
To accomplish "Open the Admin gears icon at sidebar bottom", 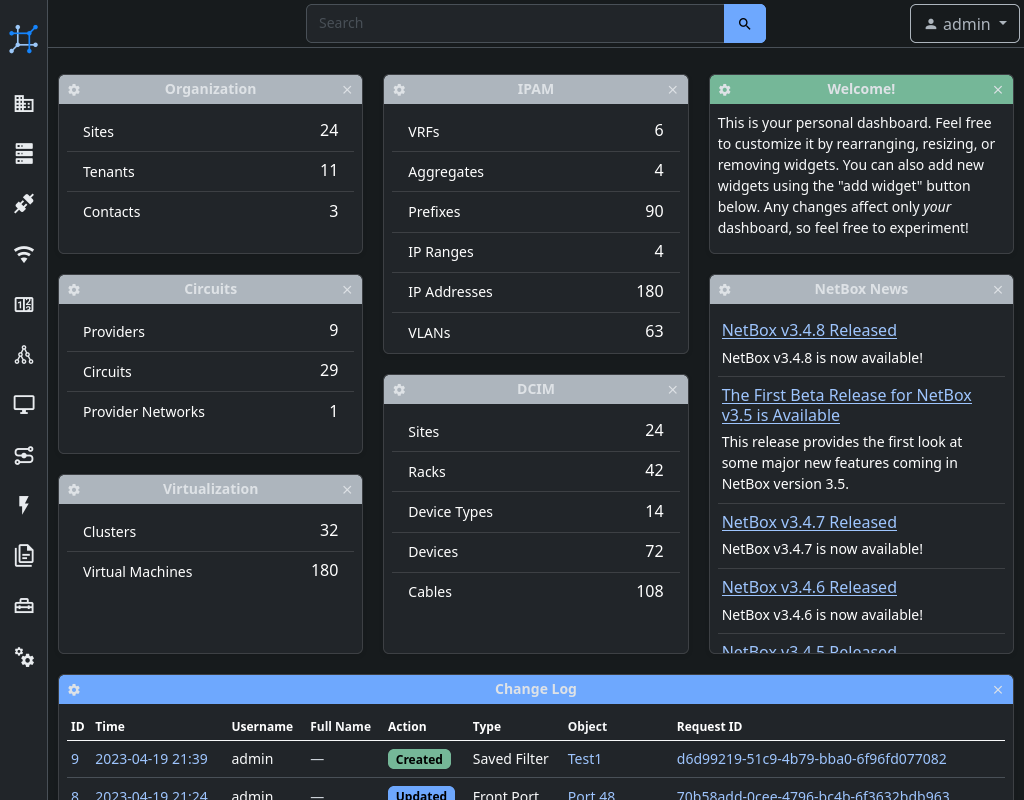I will (24, 658).
